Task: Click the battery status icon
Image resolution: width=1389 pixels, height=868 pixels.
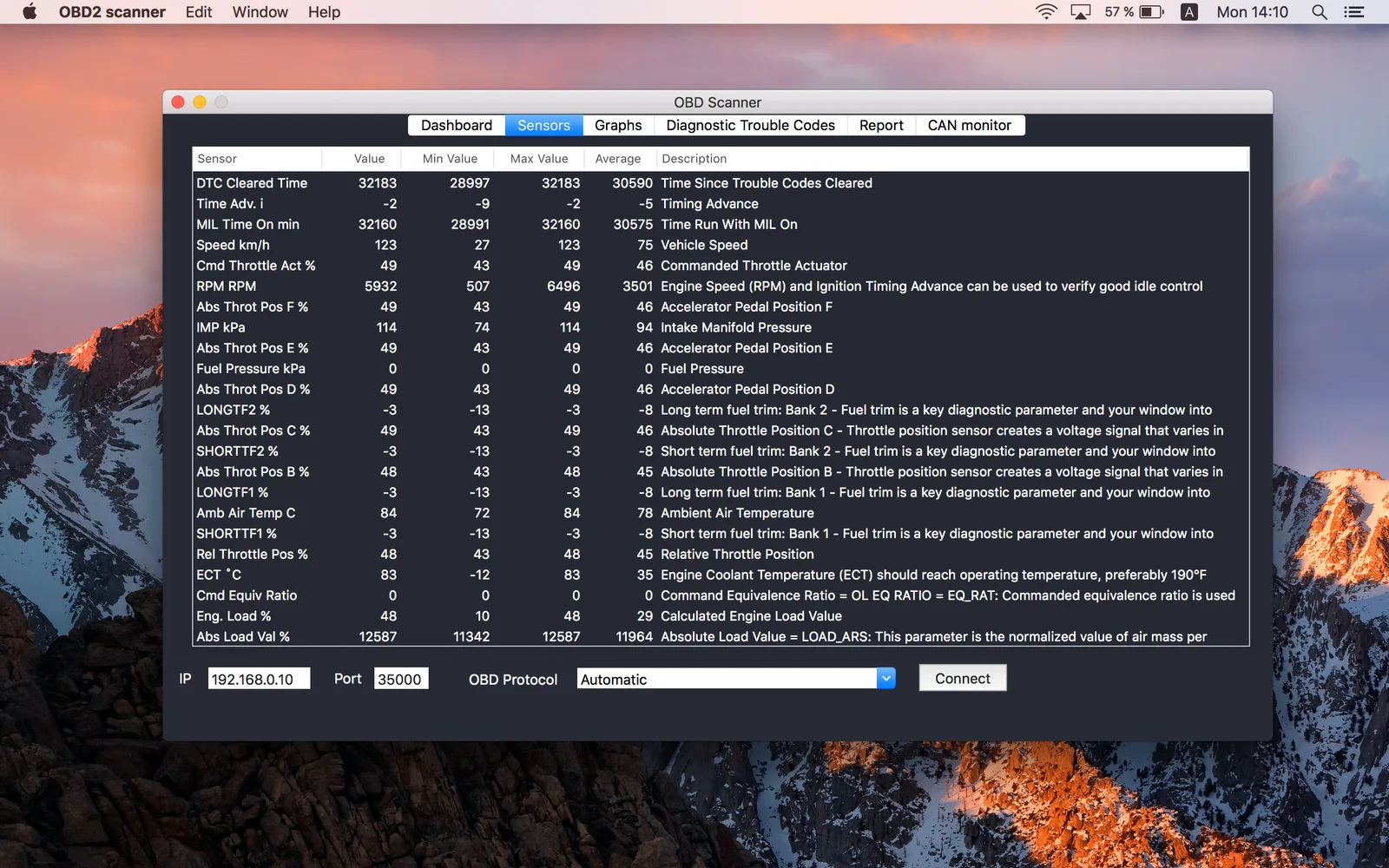Action: (1151, 12)
